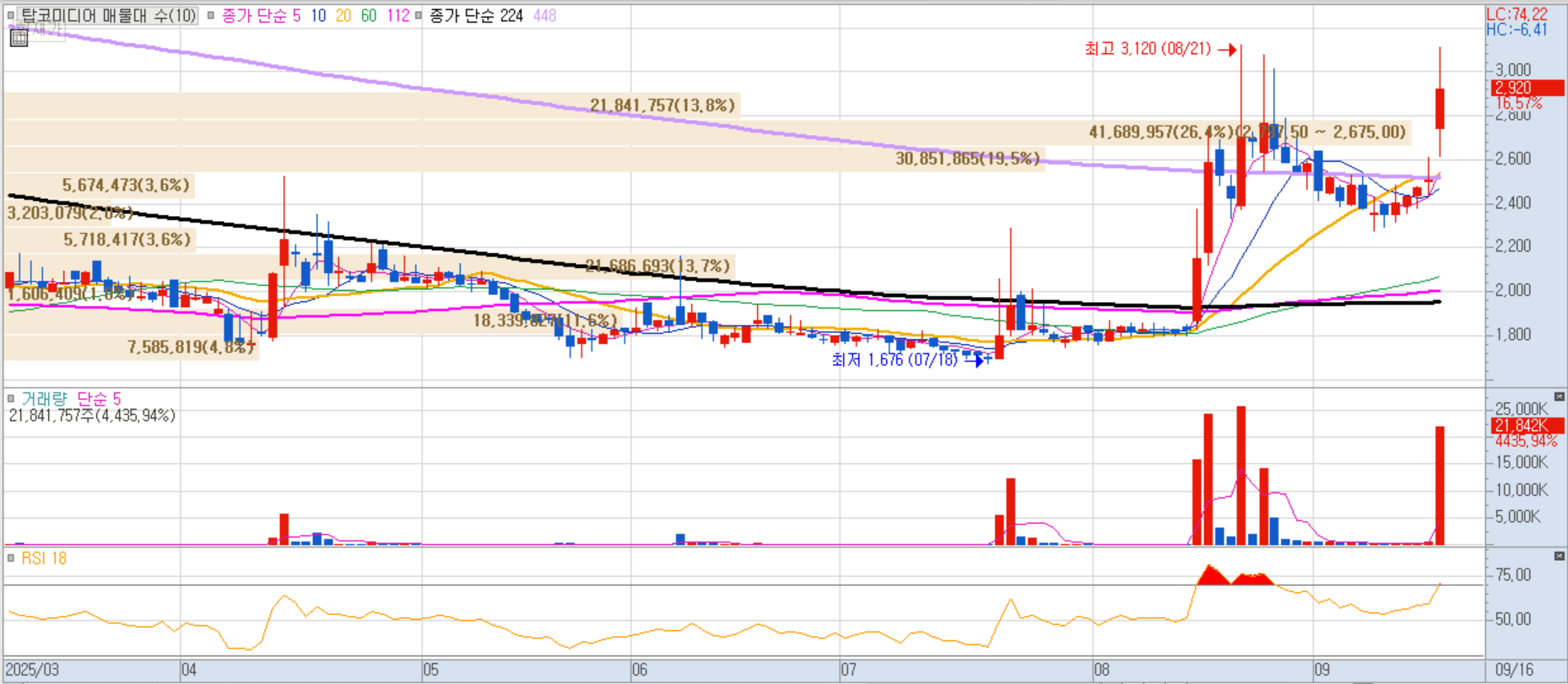
Task: Click the 18,339,827(11.6%) volume profile label
Action: click(x=545, y=320)
